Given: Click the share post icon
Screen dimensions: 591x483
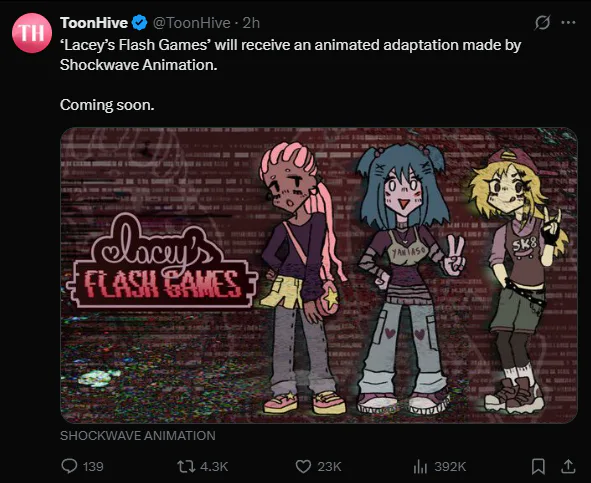Looking at the screenshot, I should [568, 466].
